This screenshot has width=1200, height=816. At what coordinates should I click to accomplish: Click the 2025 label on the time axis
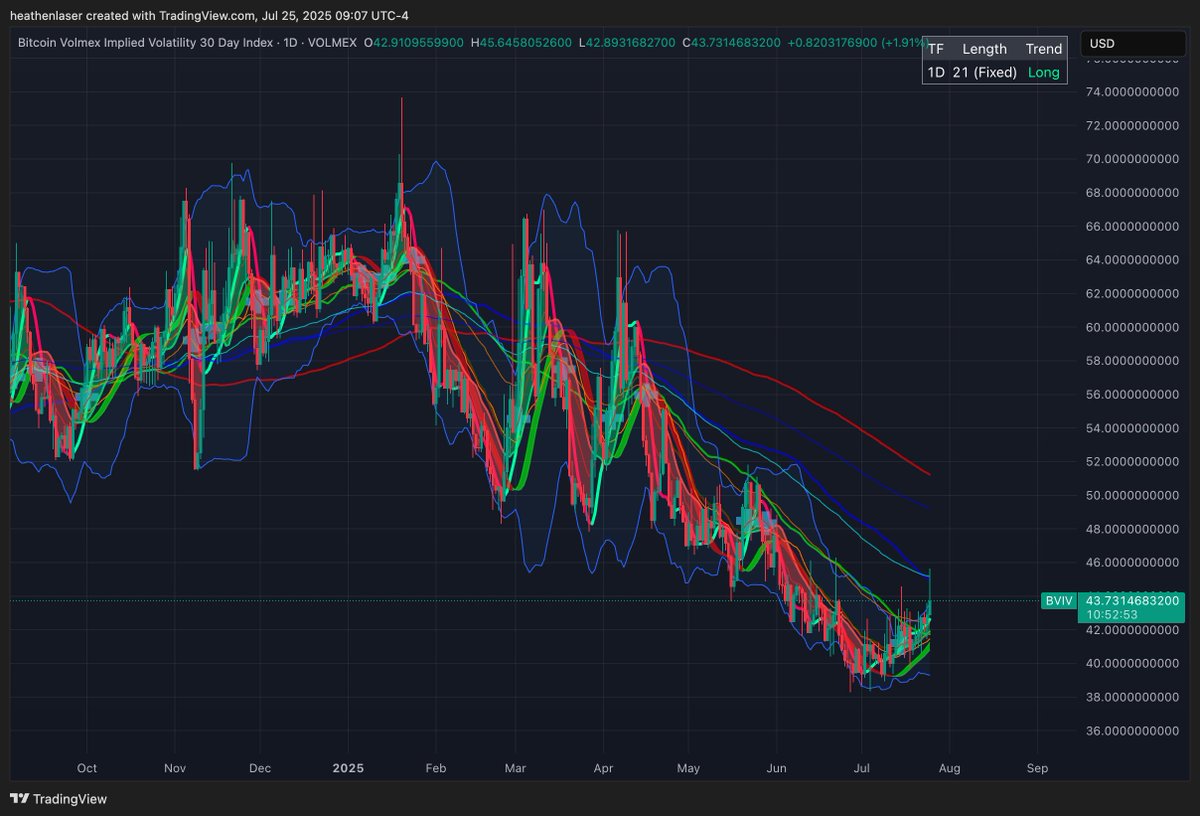(349, 768)
